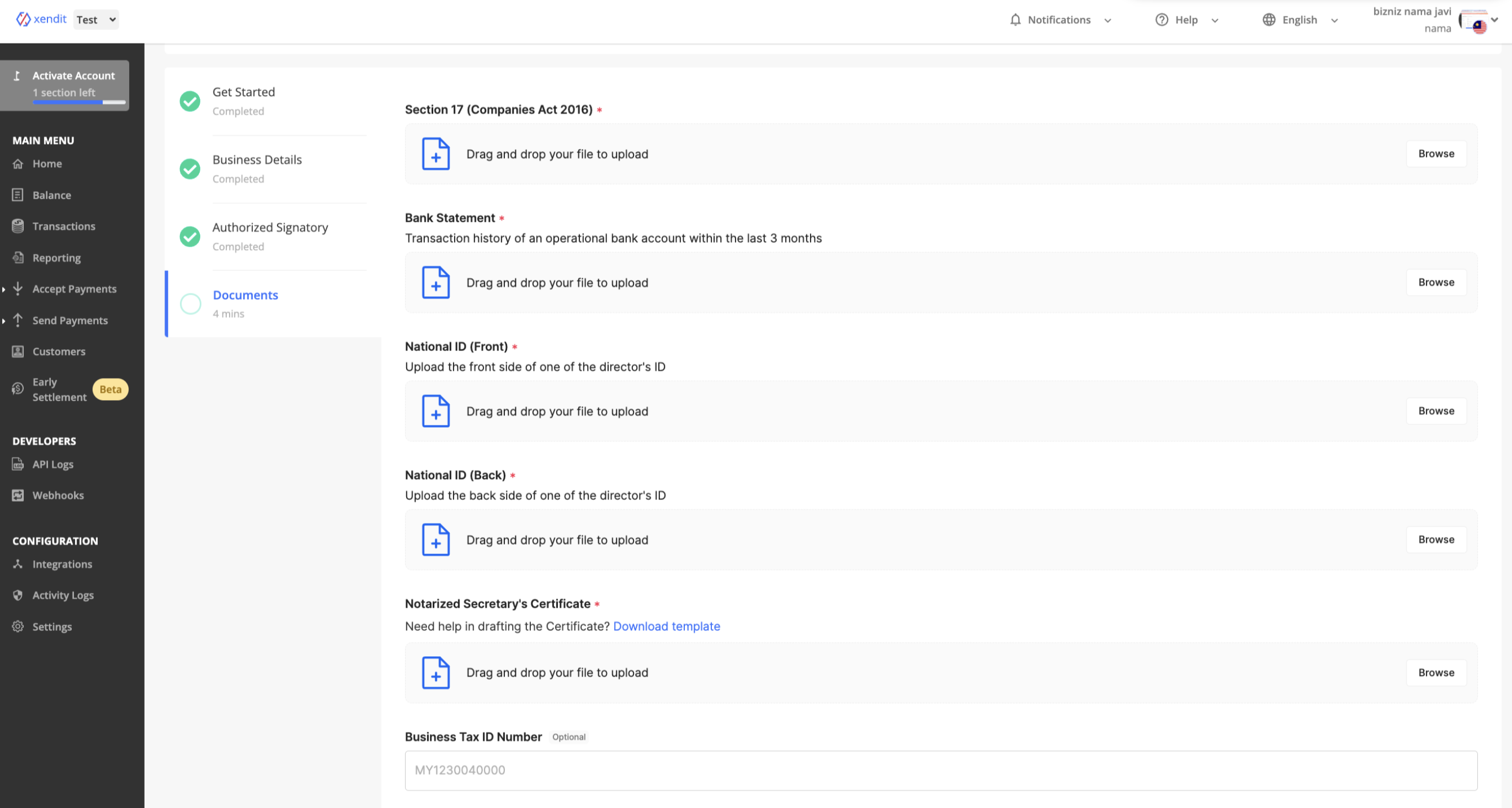Click the Send Payments up-arrow icon

(18, 320)
